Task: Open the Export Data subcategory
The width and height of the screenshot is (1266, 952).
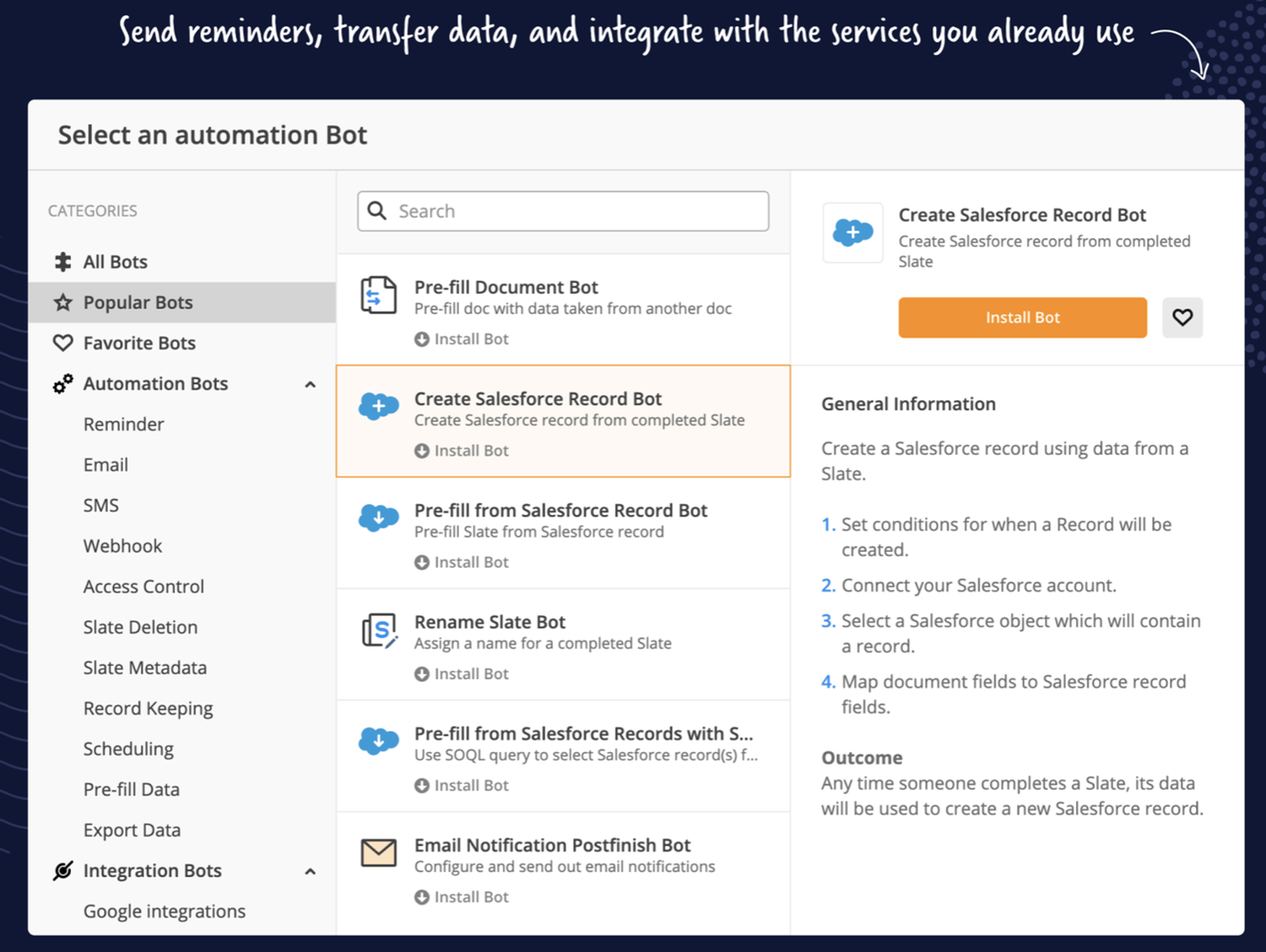Action: tap(132, 830)
